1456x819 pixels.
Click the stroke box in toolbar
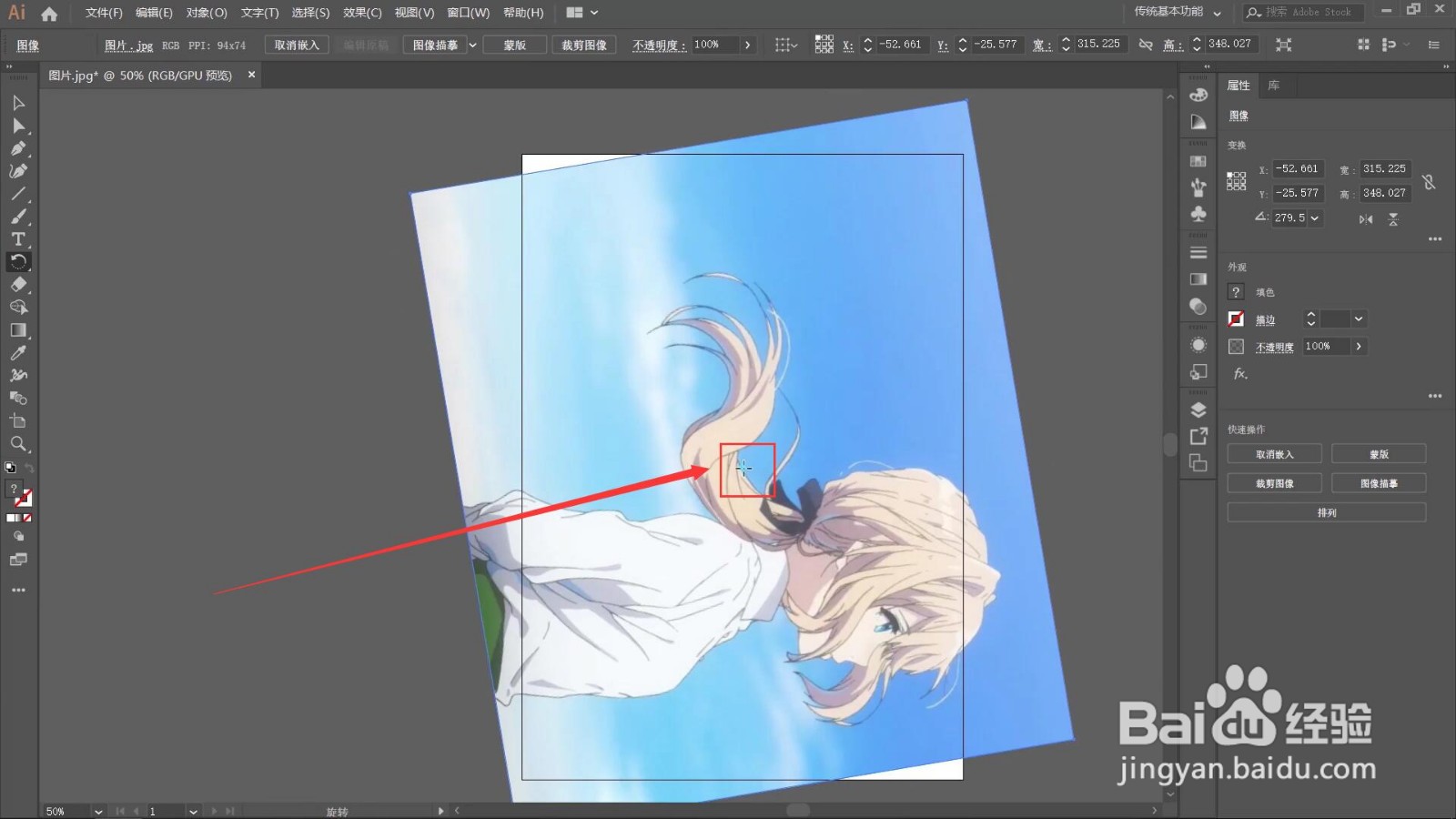[25, 498]
